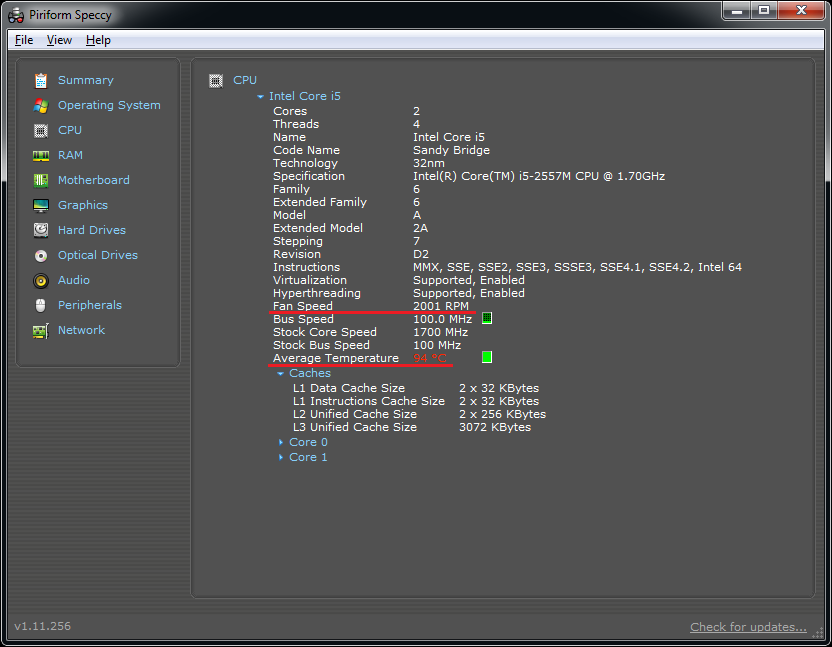Click the CPU header chip icon
The image size is (832, 647).
click(215, 81)
